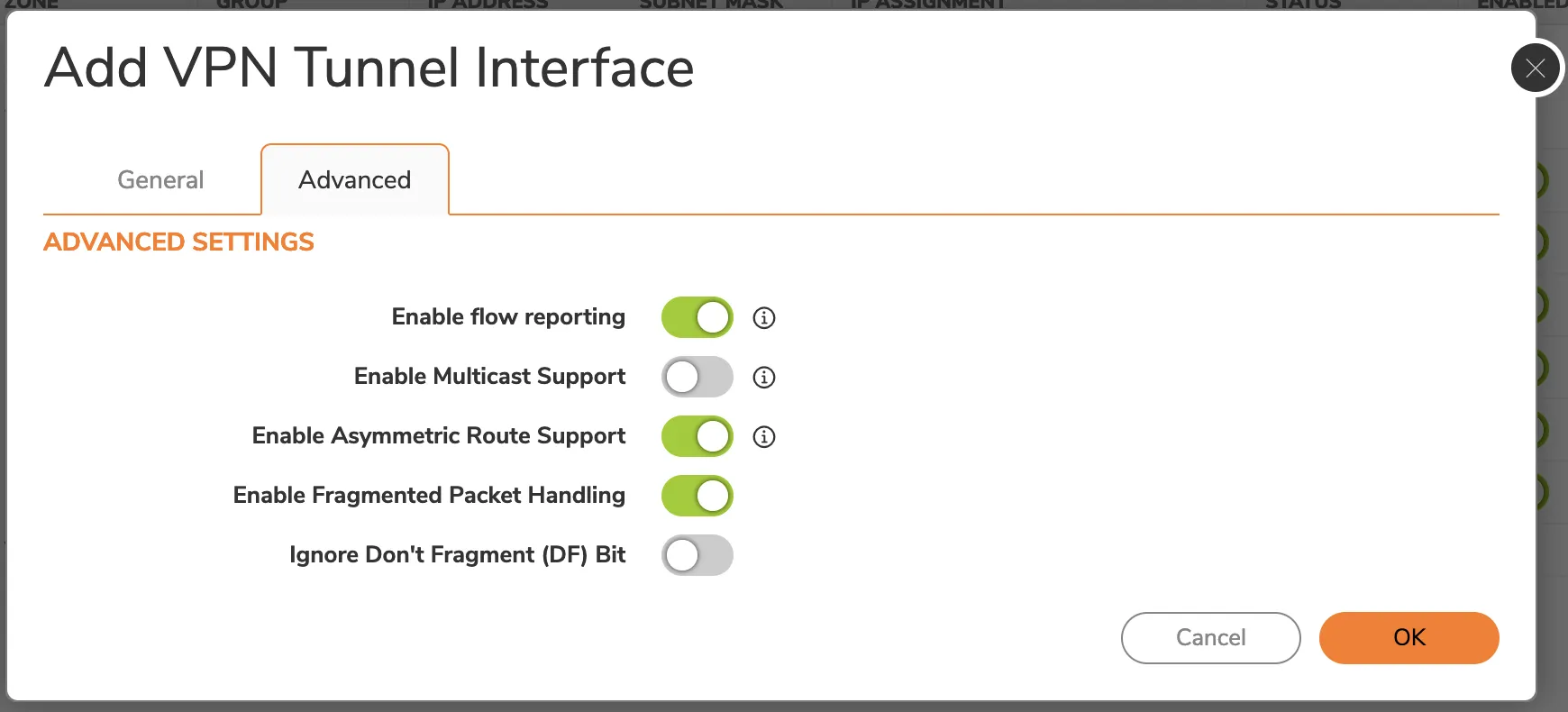Viewport: 1568px width, 712px height.
Task: Cancel the Add VPN Tunnel Interface dialog
Action: click(1209, 637)
